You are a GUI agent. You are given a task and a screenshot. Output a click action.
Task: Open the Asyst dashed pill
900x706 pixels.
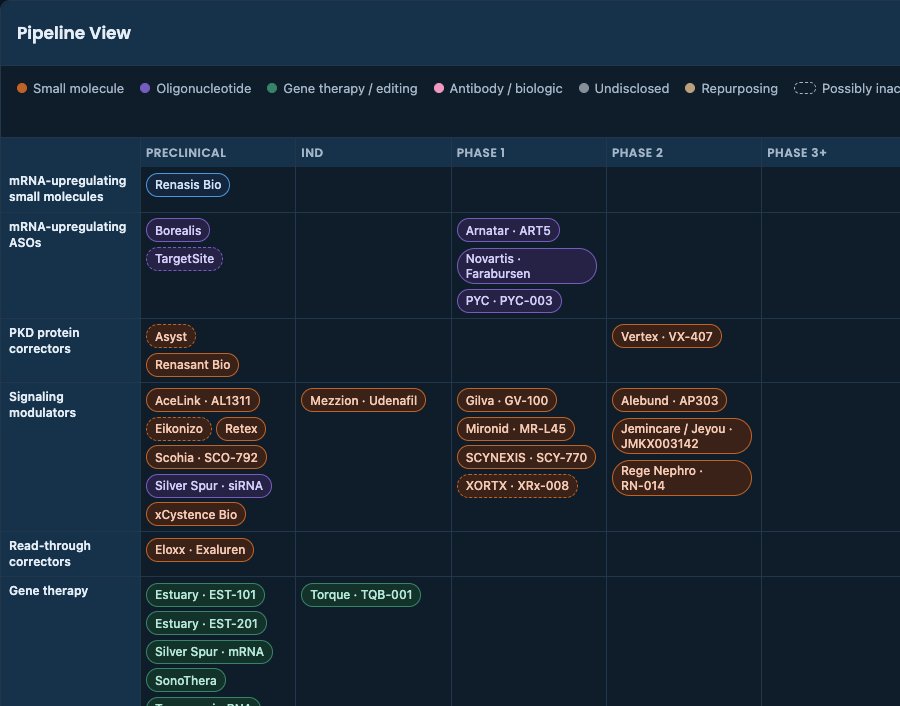(x=171, y=336)
